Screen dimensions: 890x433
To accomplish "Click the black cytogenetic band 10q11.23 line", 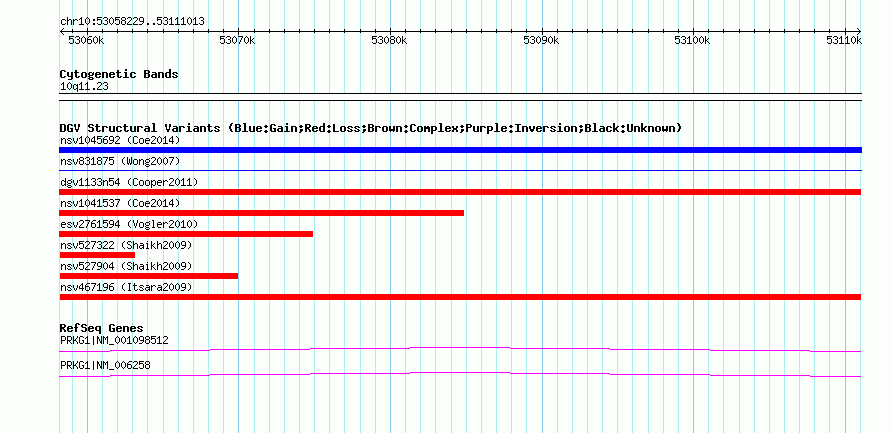I will 460,97.
